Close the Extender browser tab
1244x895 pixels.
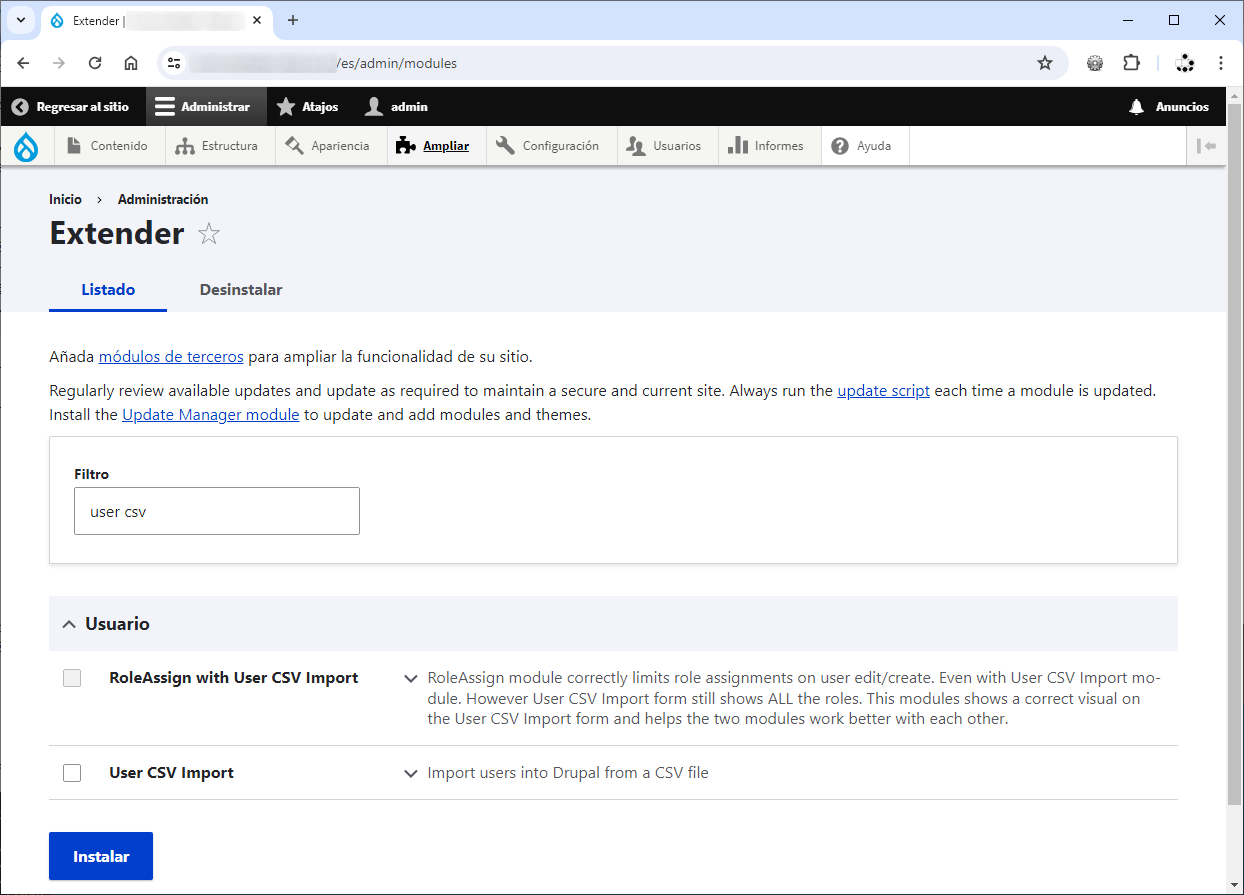pos(257,20)
